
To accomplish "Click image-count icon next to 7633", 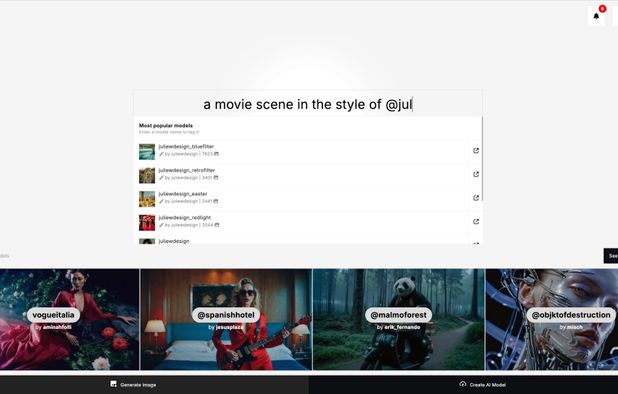I will pyautogui.click(x=216, y=154).
